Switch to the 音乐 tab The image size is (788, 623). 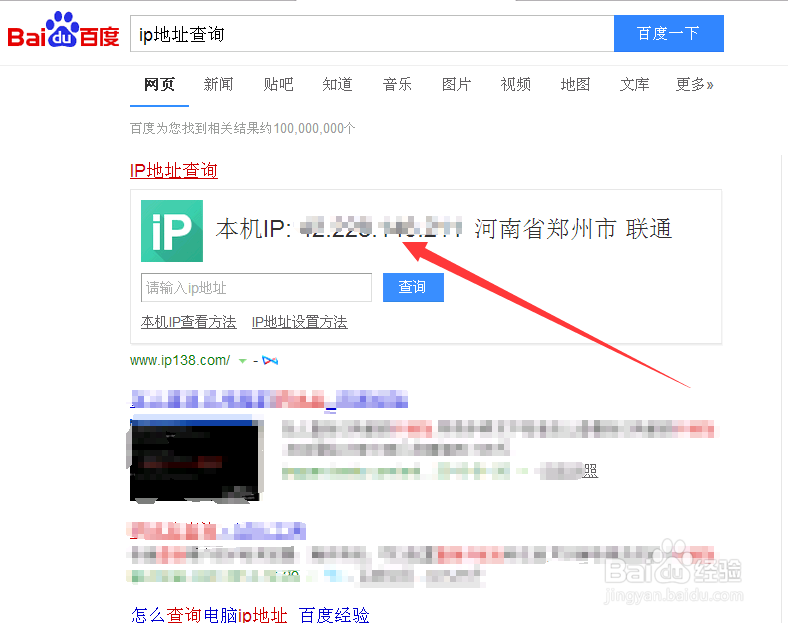point(397,84)
